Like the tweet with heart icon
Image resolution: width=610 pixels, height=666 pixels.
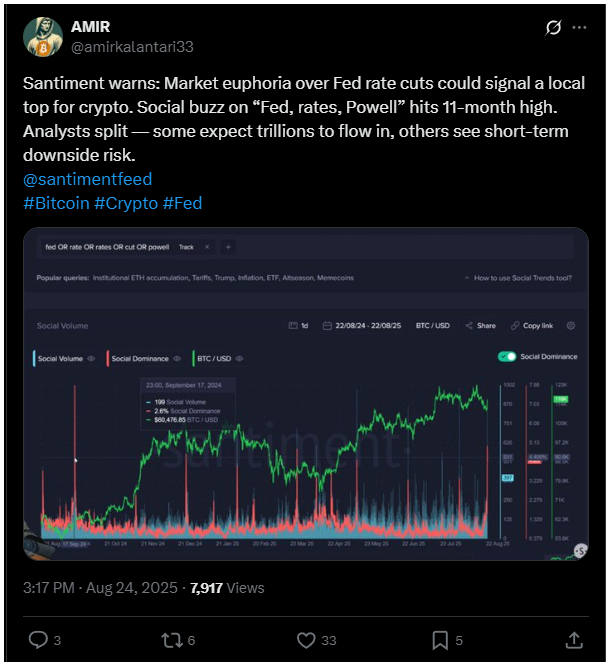point(306,640)
